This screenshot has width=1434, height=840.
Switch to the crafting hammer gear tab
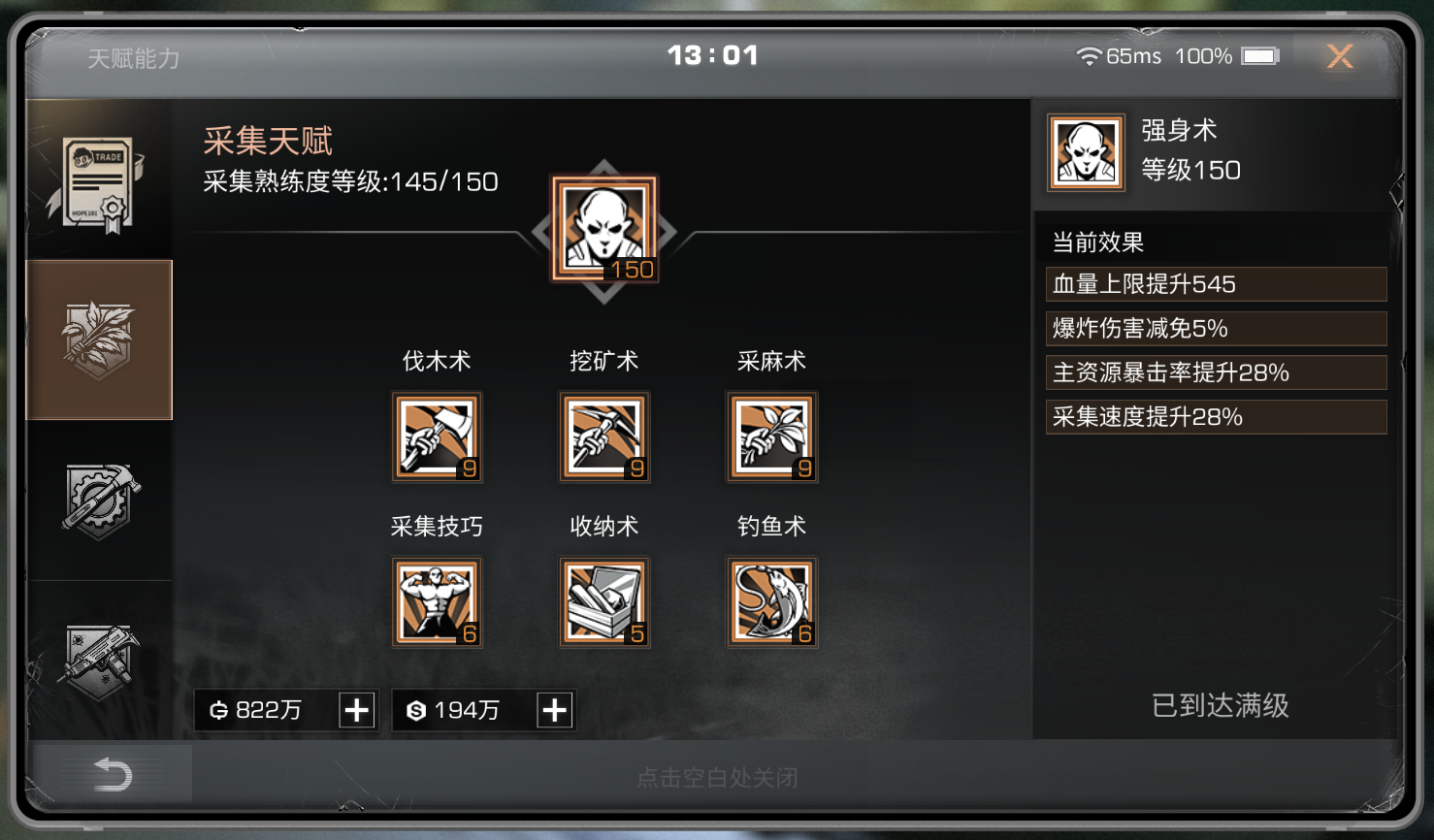[99, 501]
